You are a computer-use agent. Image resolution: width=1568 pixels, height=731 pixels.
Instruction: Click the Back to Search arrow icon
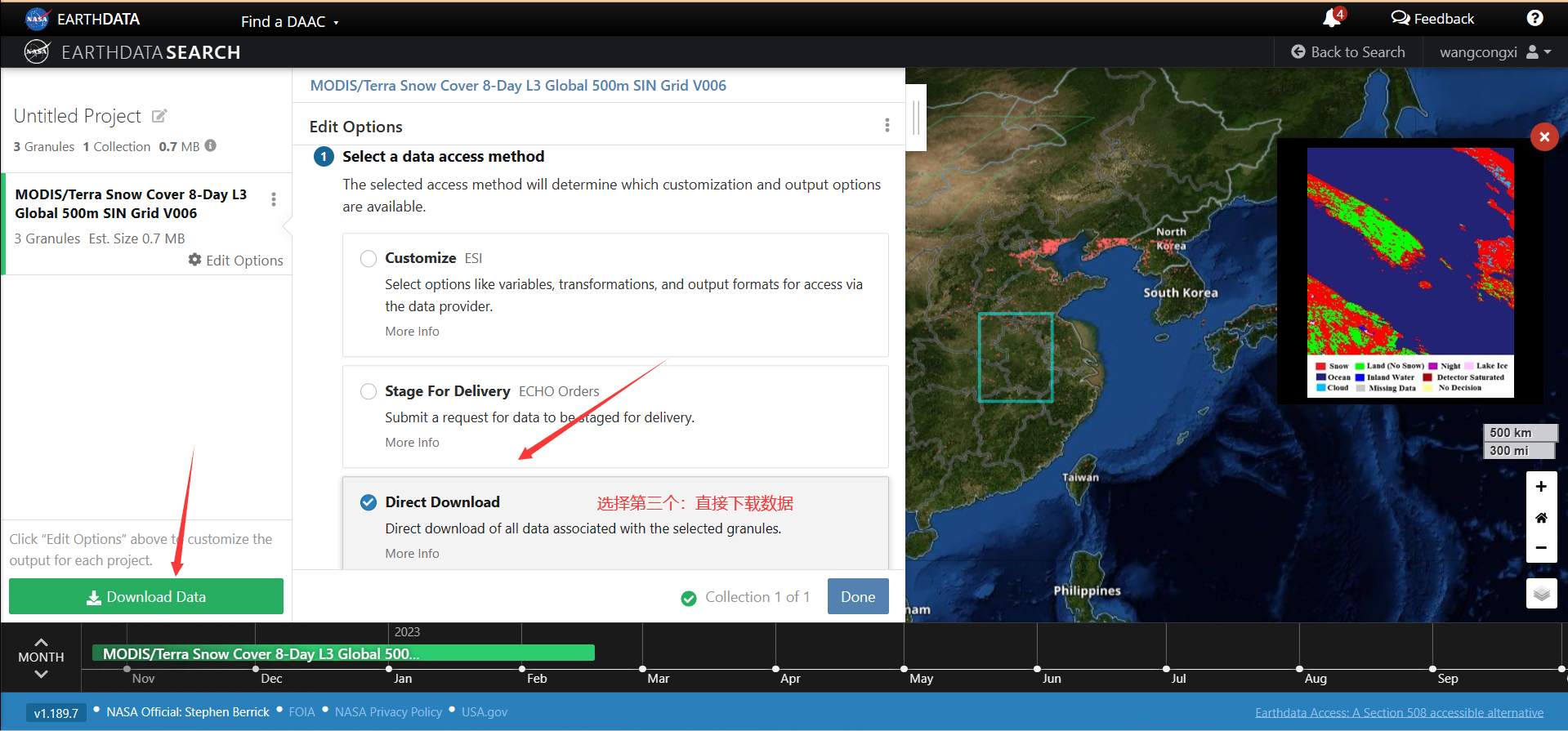click(x=1298, y=51)
